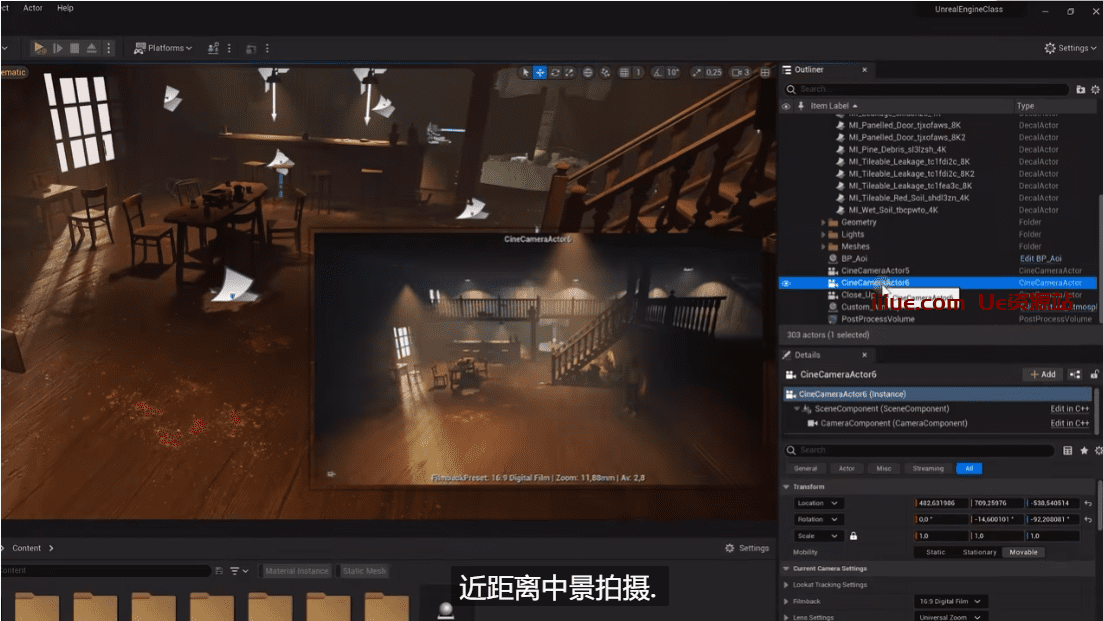Click the surface snapping icon
The image size is (1103, 621).
coord(606,73)
